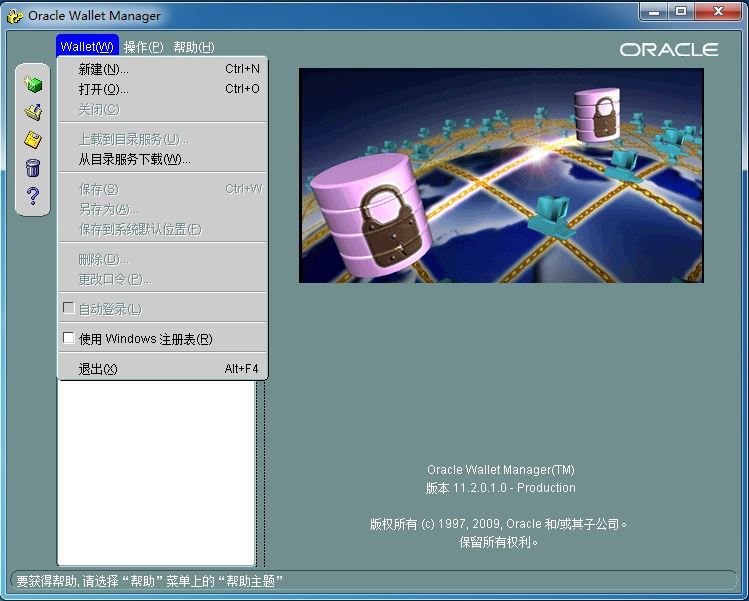The height and width of the screenshot is (601, 749).
Task: Click the white wallet navigator pane
Action: (156, 472)
